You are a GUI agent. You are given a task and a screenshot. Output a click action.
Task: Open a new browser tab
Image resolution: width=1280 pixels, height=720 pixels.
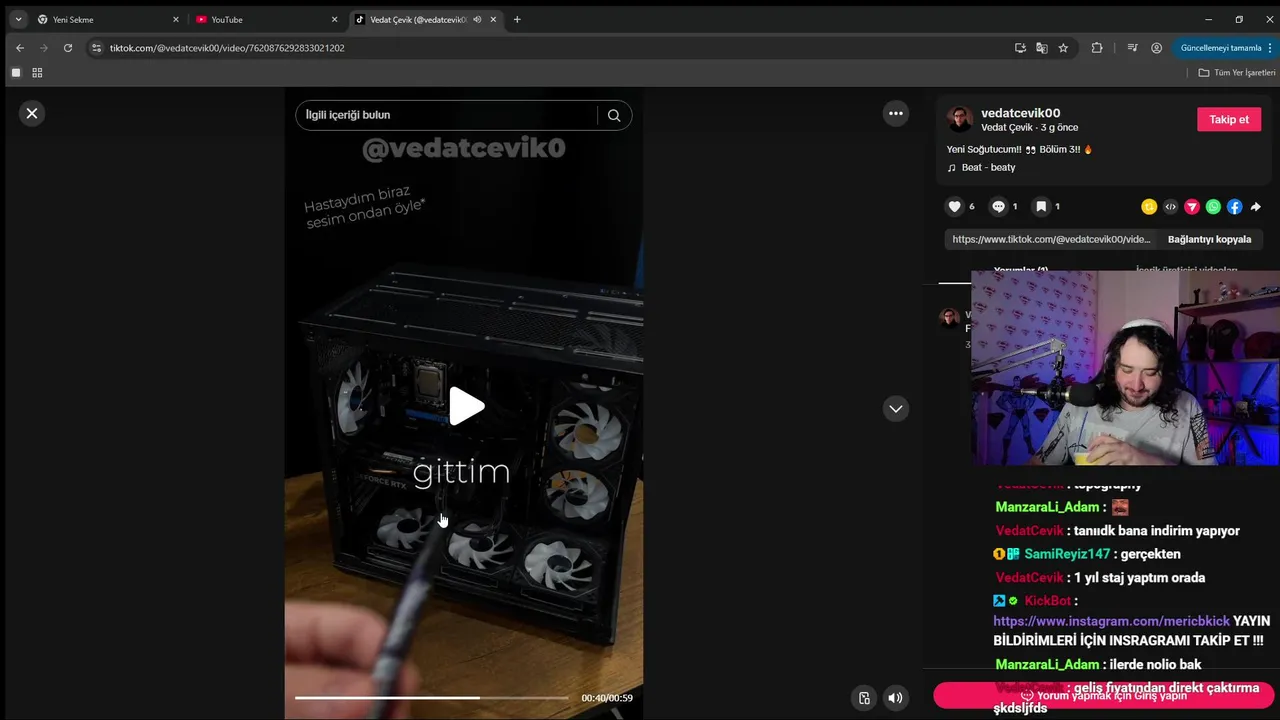517,19
